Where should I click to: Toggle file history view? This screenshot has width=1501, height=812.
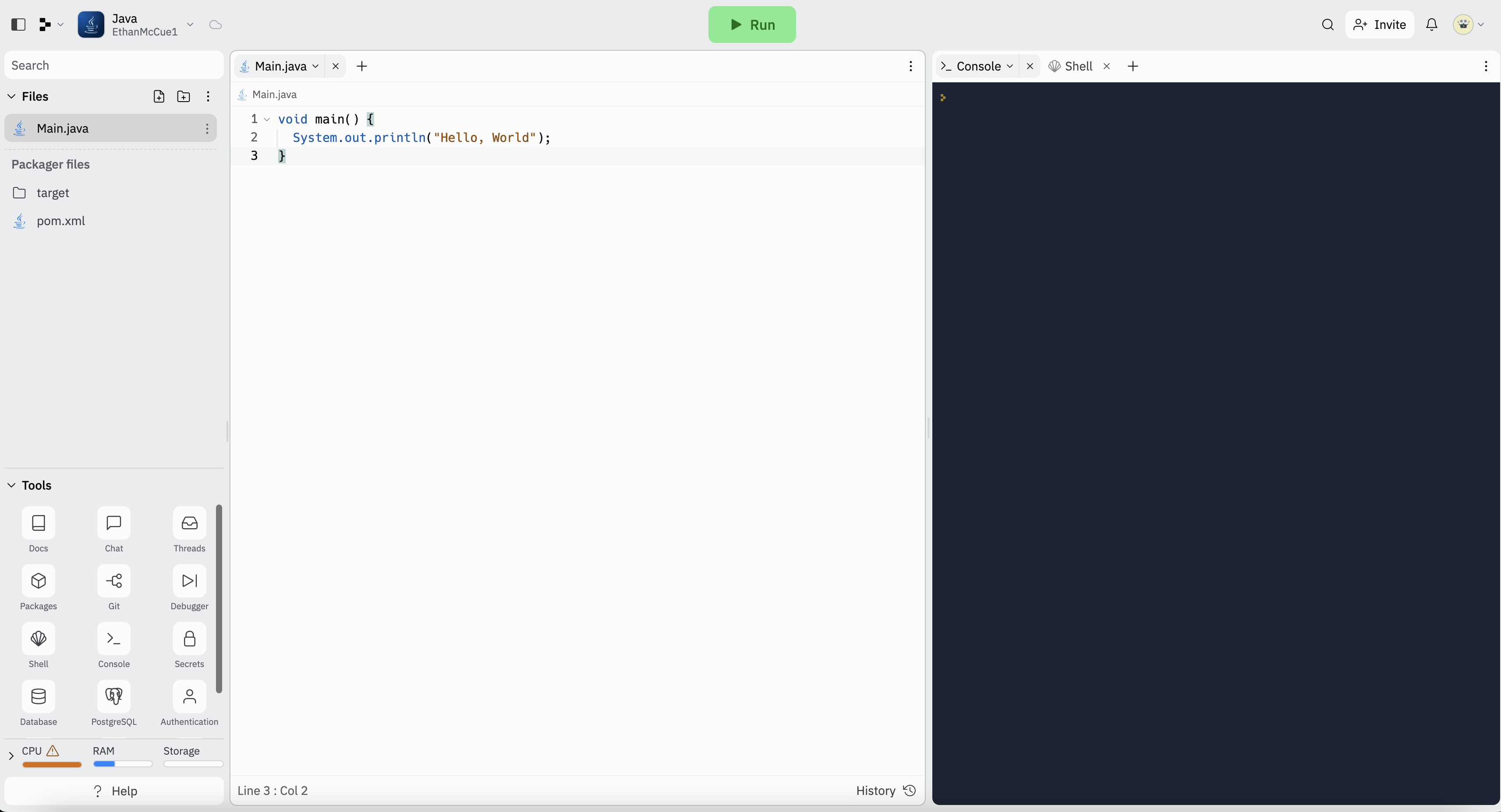coord(885,790)
